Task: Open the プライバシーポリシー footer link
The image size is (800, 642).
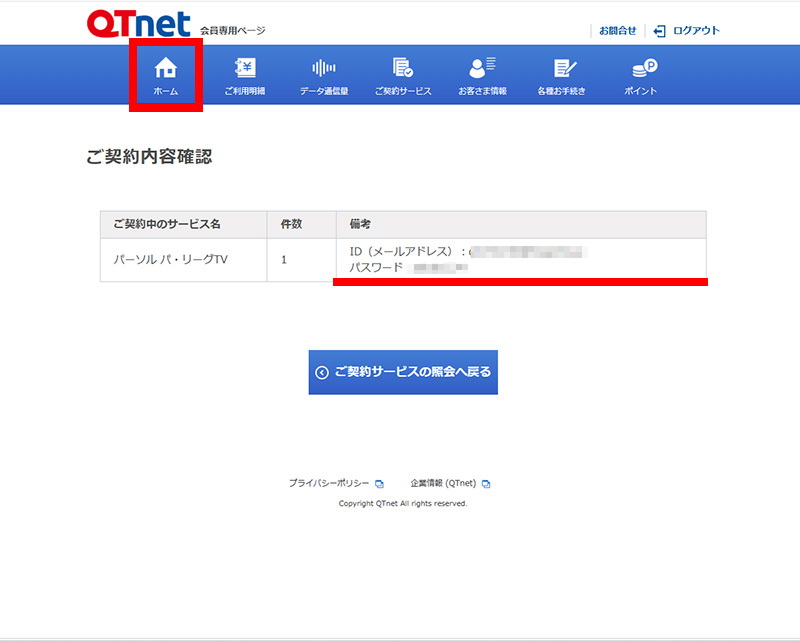Action: (x=329, y=483)
